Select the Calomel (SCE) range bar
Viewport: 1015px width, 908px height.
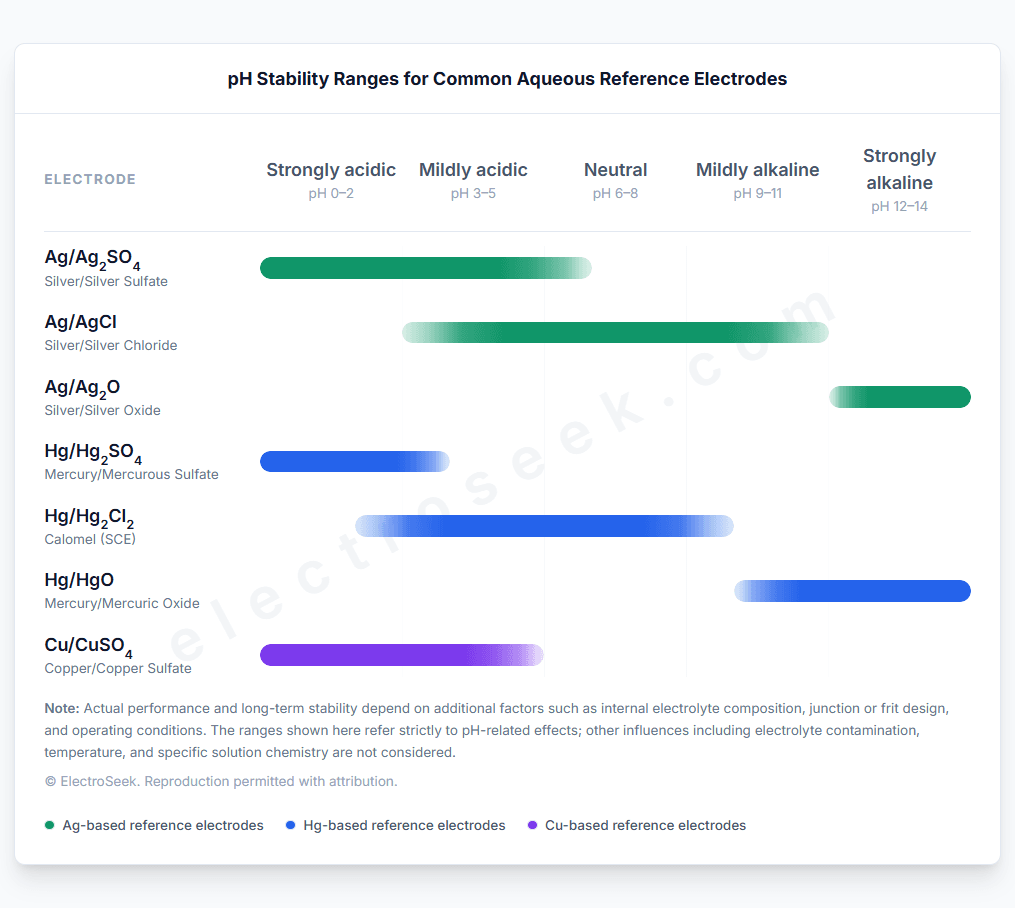[x=544, y=526]
